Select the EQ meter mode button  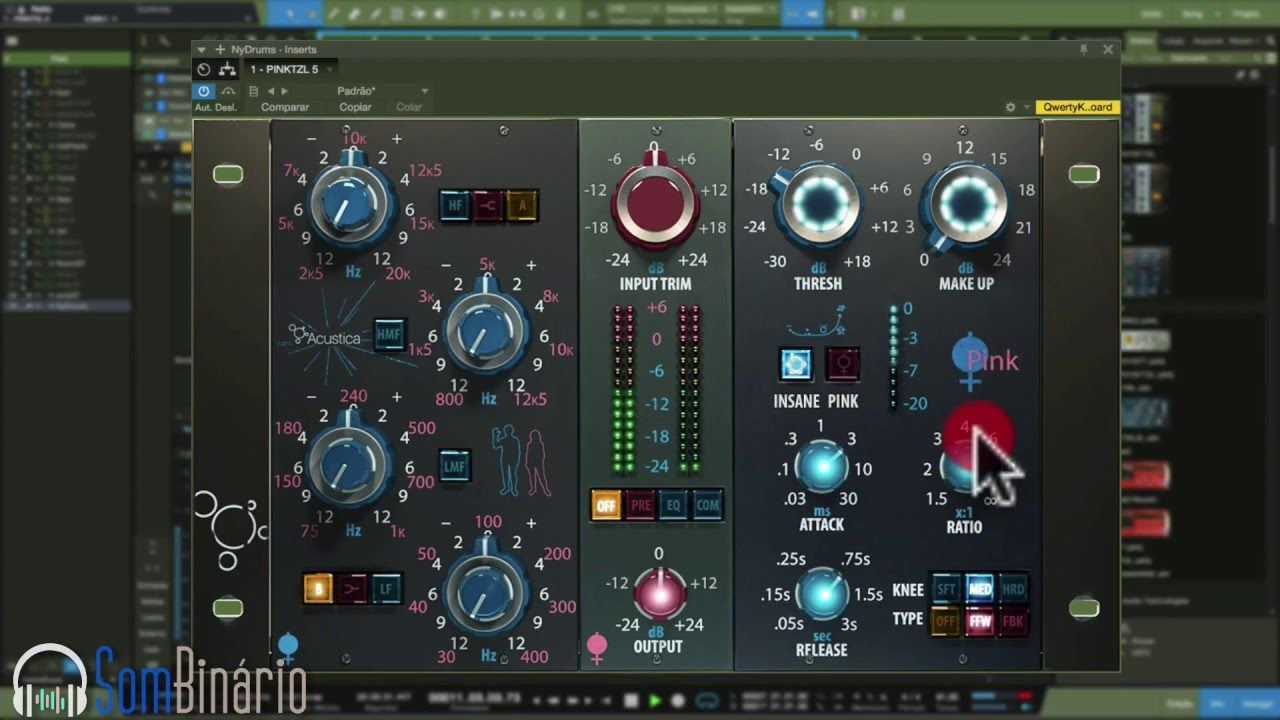point(674,505)
